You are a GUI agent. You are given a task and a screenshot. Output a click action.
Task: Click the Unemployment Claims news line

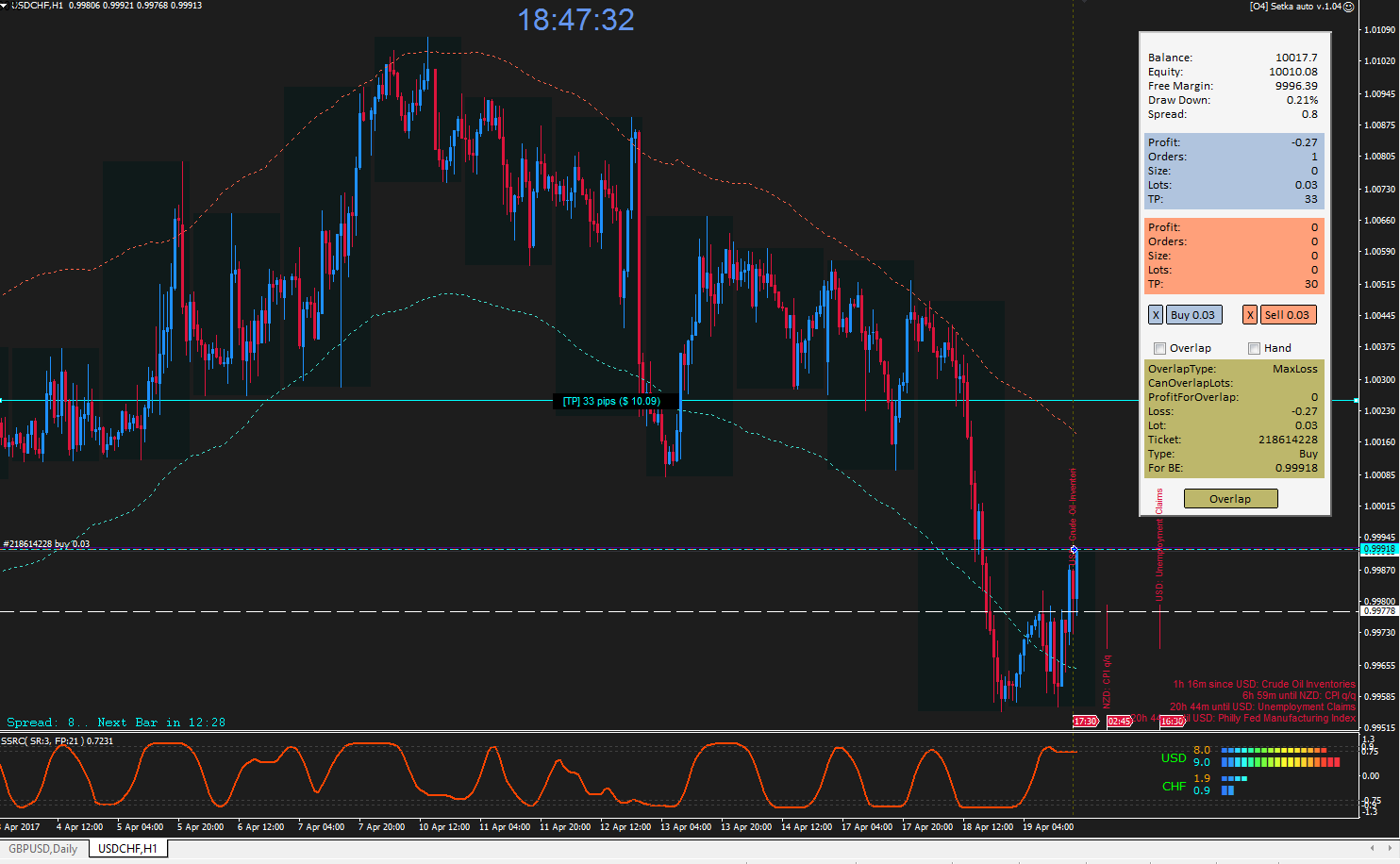1262,706
